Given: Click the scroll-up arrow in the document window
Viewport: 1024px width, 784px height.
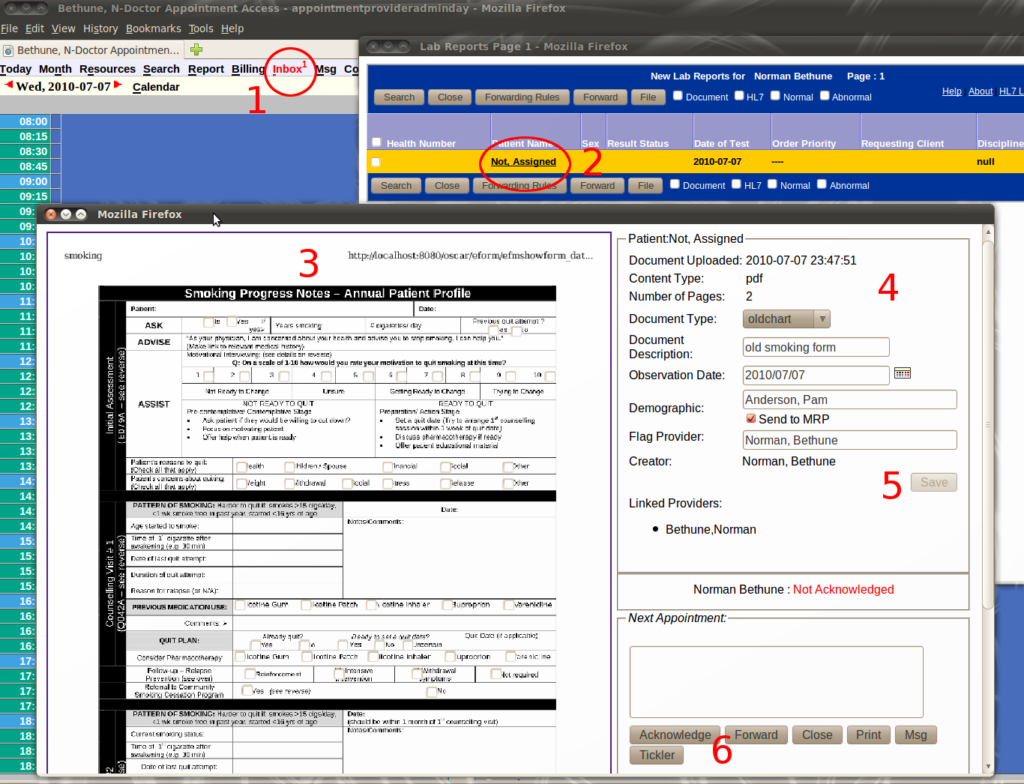Looking at the screenshot, I should tap(988, 232).
